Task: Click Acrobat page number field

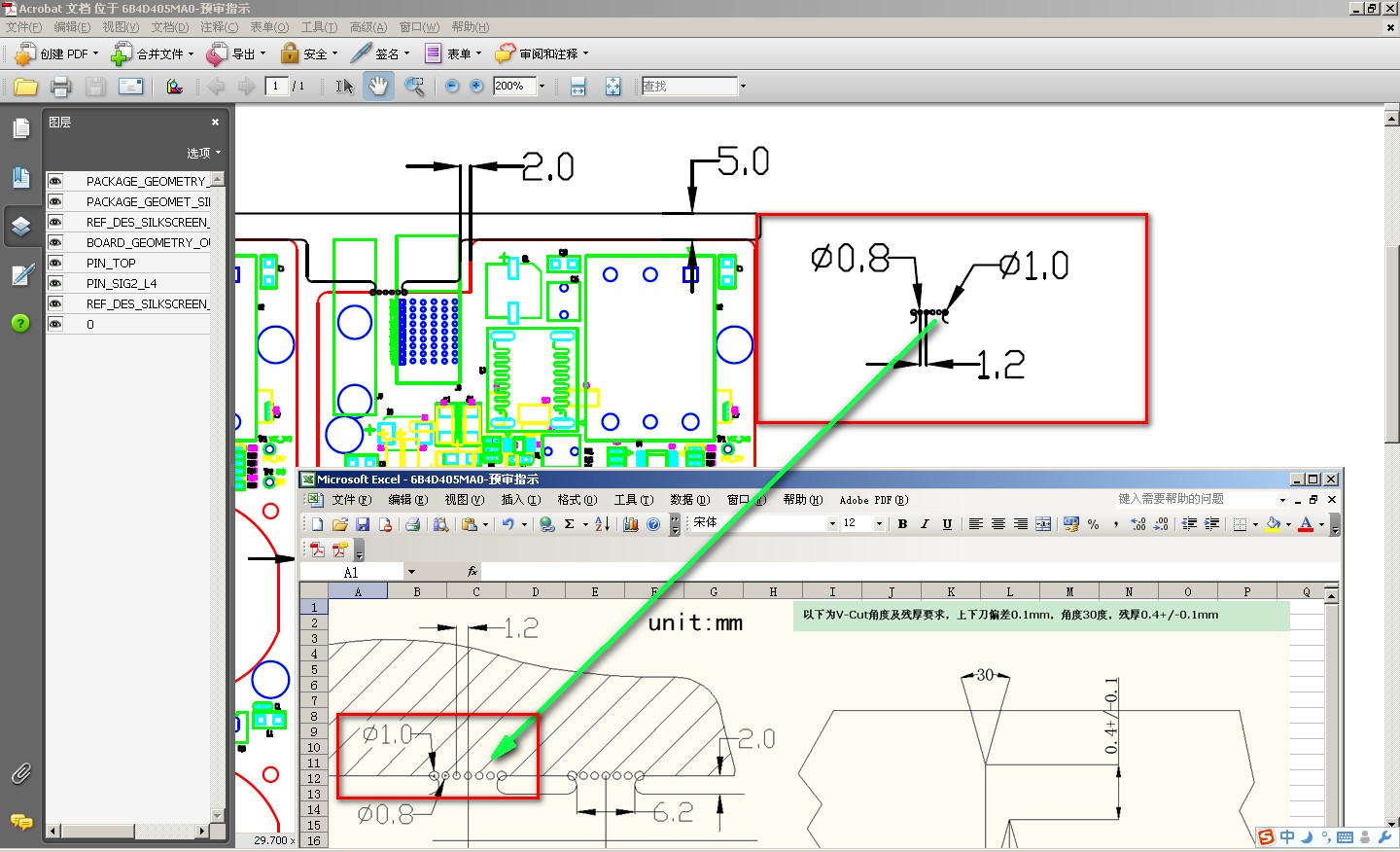Action: pos(277,87)
